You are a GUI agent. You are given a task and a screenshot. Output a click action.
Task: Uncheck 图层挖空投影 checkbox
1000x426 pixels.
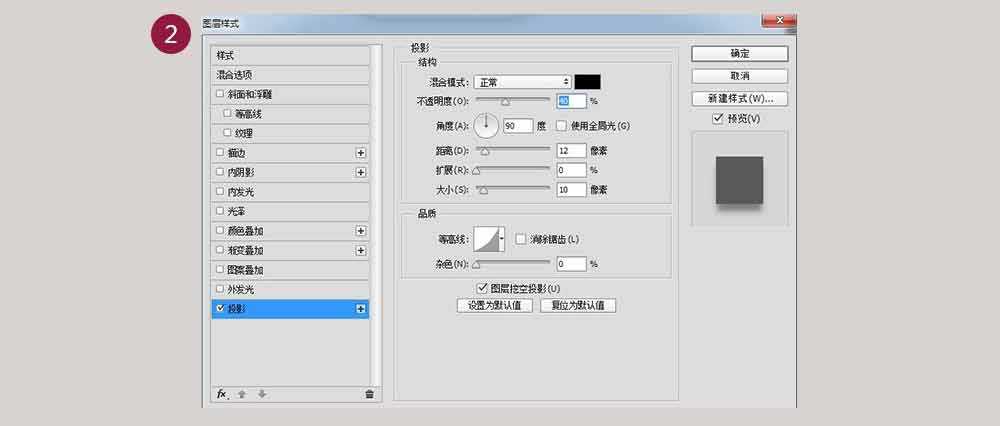482,288
